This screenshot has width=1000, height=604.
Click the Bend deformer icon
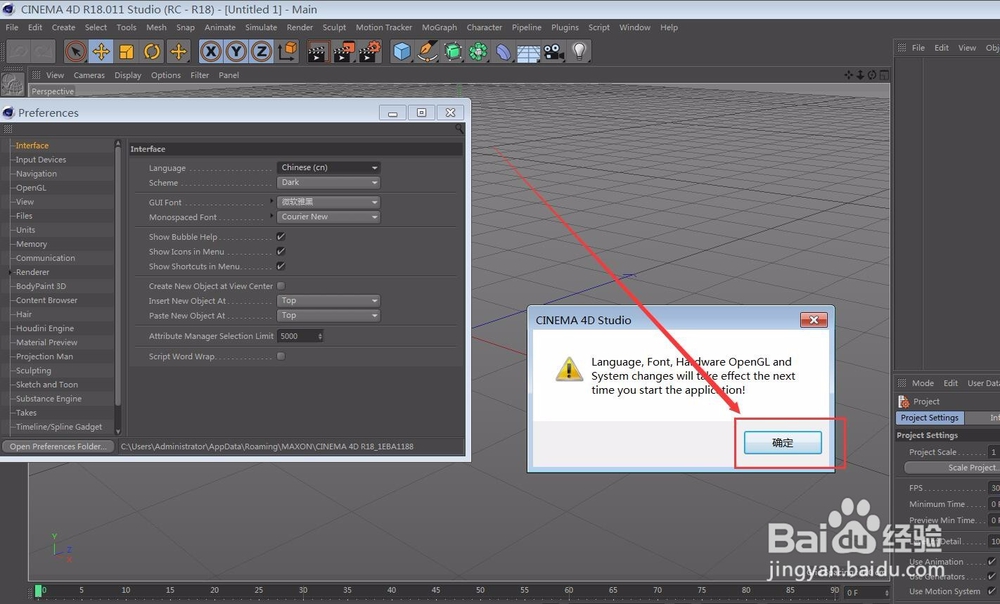[503, 52]
